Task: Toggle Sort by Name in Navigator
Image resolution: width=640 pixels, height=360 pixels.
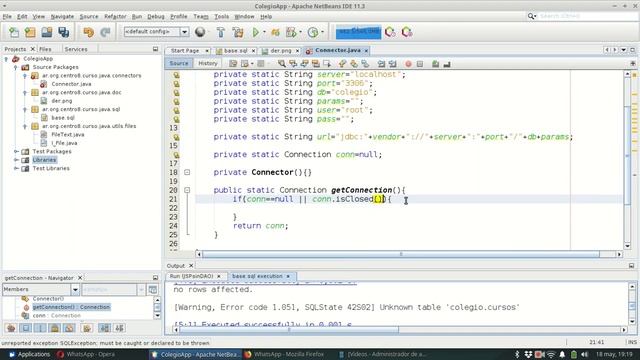Action: click(x=105, y=328)
